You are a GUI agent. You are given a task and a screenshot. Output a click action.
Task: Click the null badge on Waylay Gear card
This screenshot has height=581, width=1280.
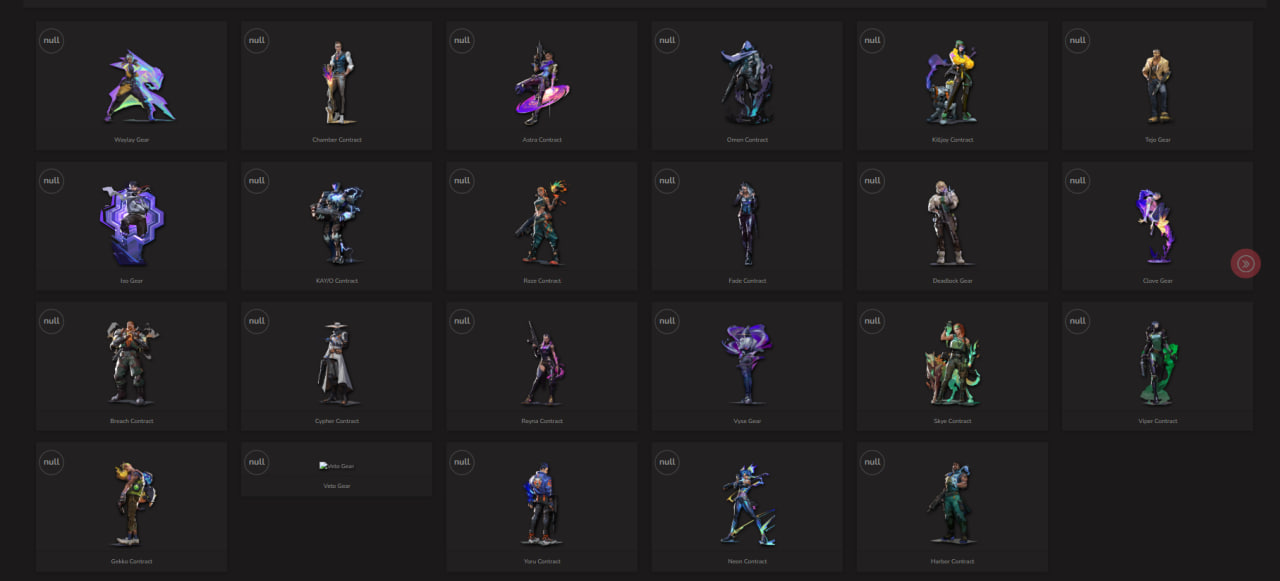point(52,41)
